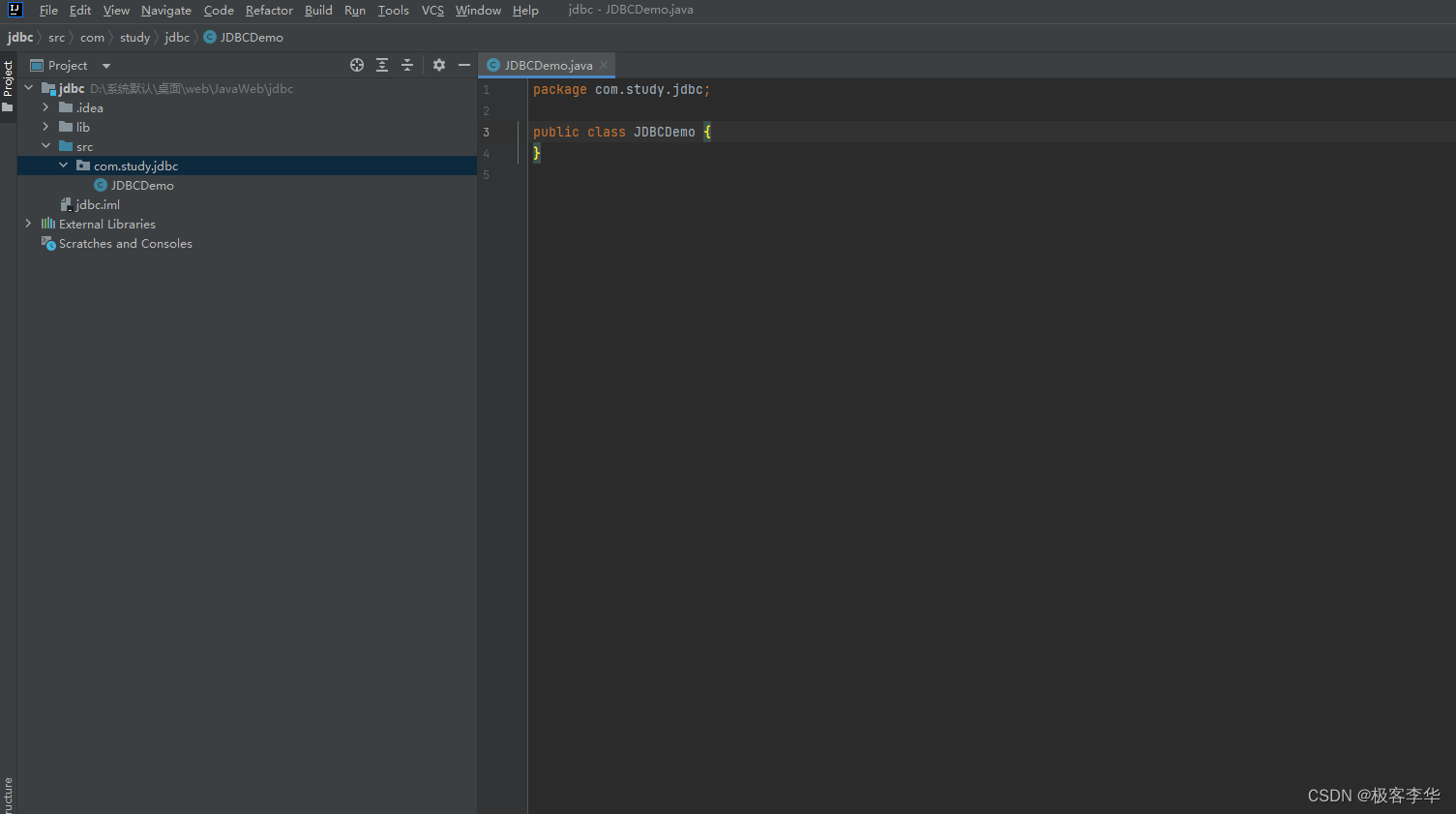Select the JDBCDemo.java editor tab
1456x814 pixels.
tap(549, 65)
